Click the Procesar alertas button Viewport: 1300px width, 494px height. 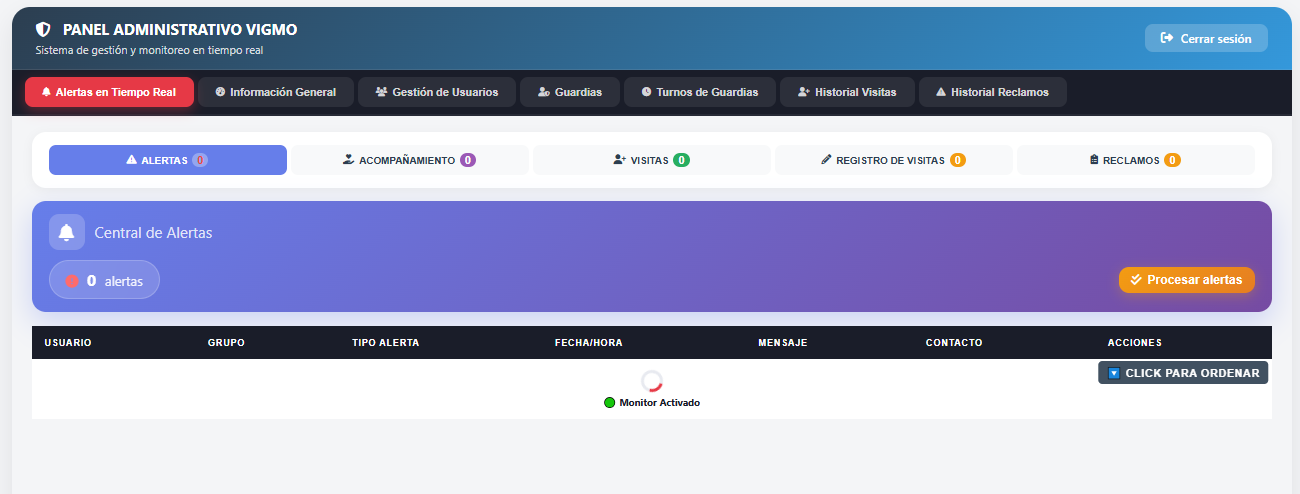(1187, 280)
